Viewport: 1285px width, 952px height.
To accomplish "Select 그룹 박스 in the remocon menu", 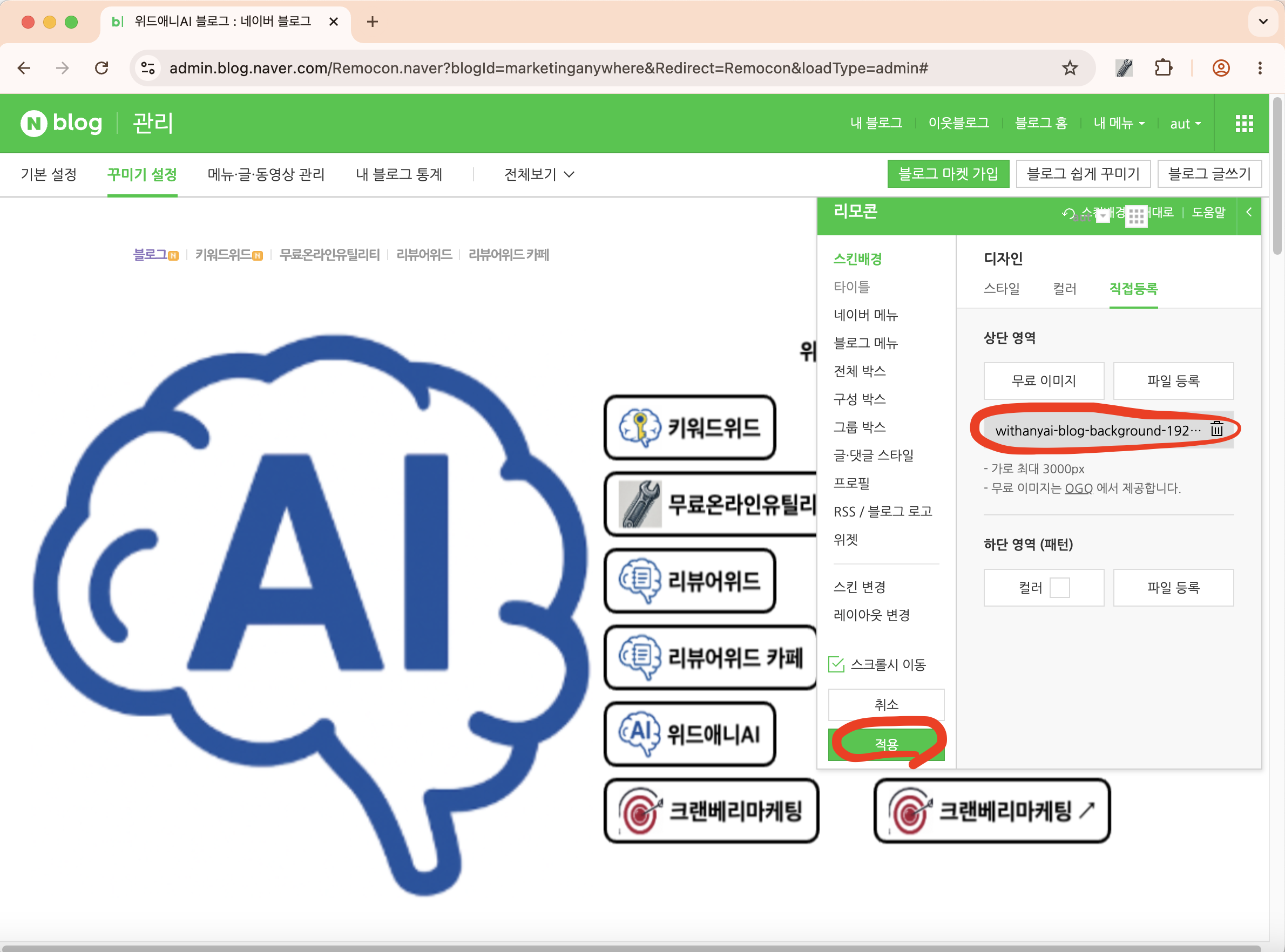I will (x=860, y=427).
